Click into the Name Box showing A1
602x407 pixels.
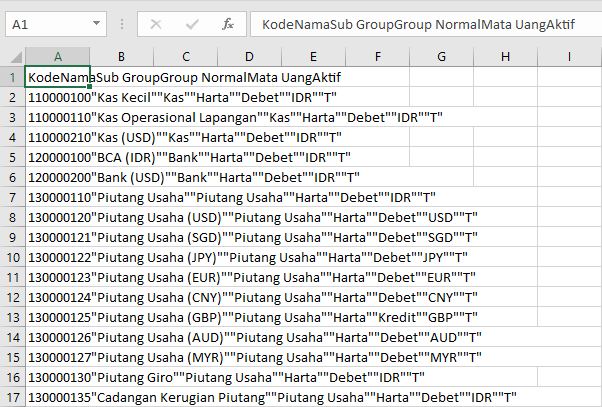(45, 23)
